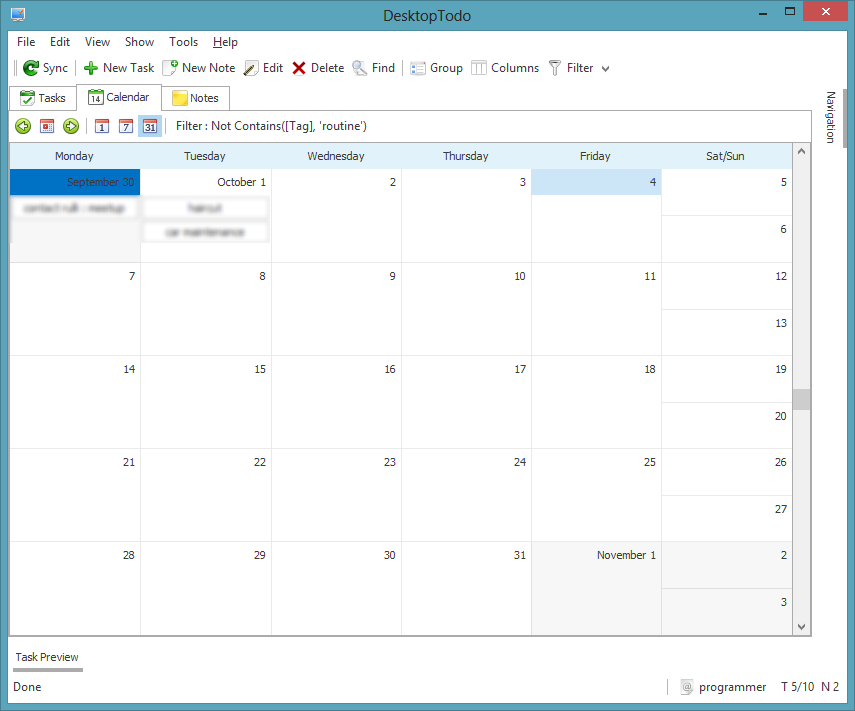Click the DesktopTodo app icon in title bar
The image size is (855, 711).
pos(18,14)
